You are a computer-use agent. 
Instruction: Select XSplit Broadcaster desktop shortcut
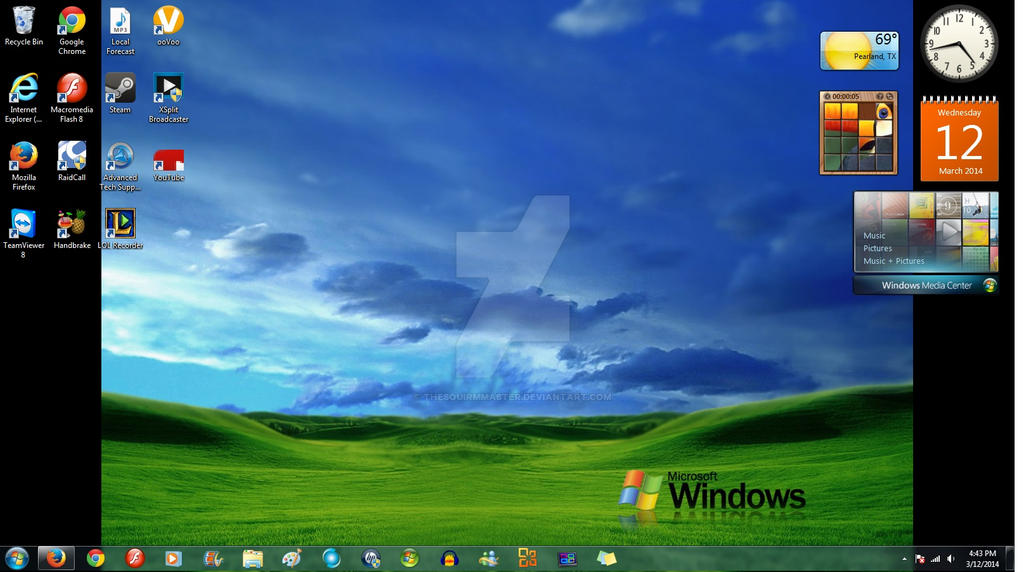tap(168, 98)
